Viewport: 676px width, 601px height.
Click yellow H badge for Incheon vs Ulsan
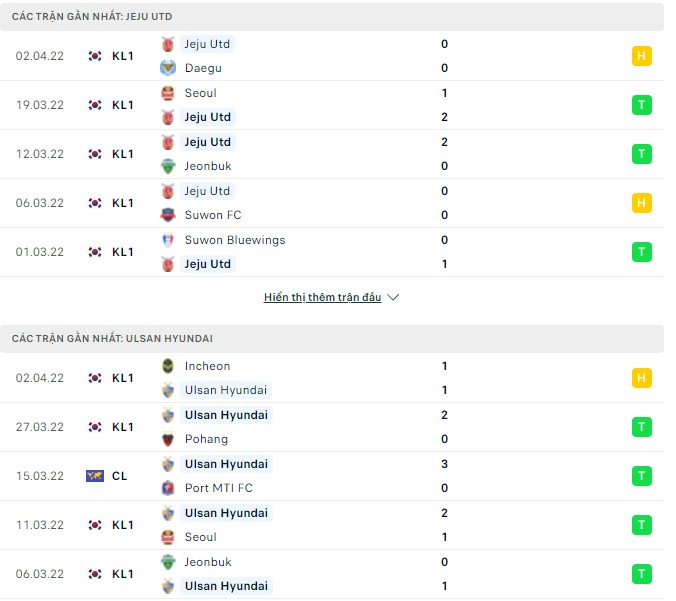[641, 378]
